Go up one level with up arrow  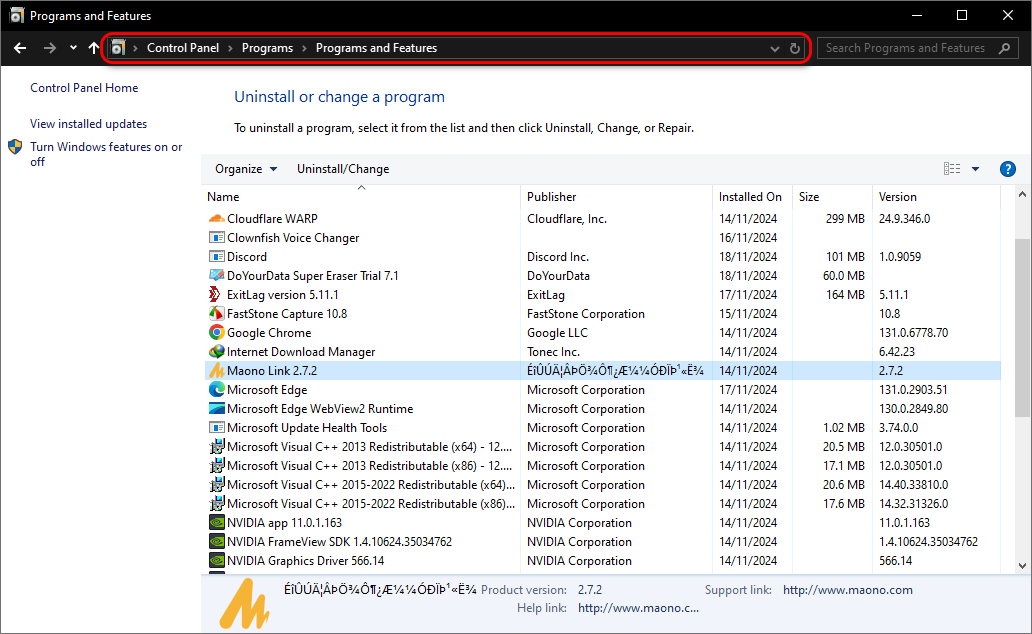[x=93, y=48]
